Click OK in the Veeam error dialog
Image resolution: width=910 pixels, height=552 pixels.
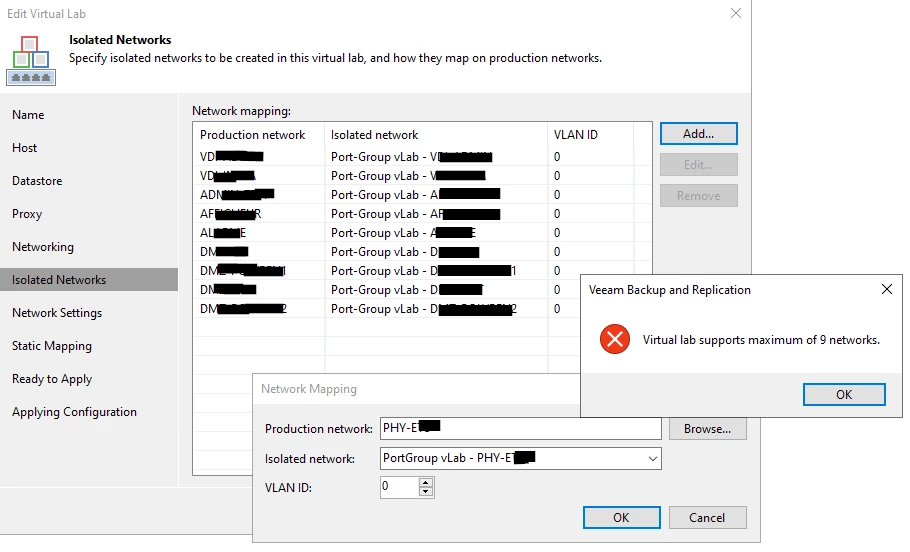tap(844, 395)
